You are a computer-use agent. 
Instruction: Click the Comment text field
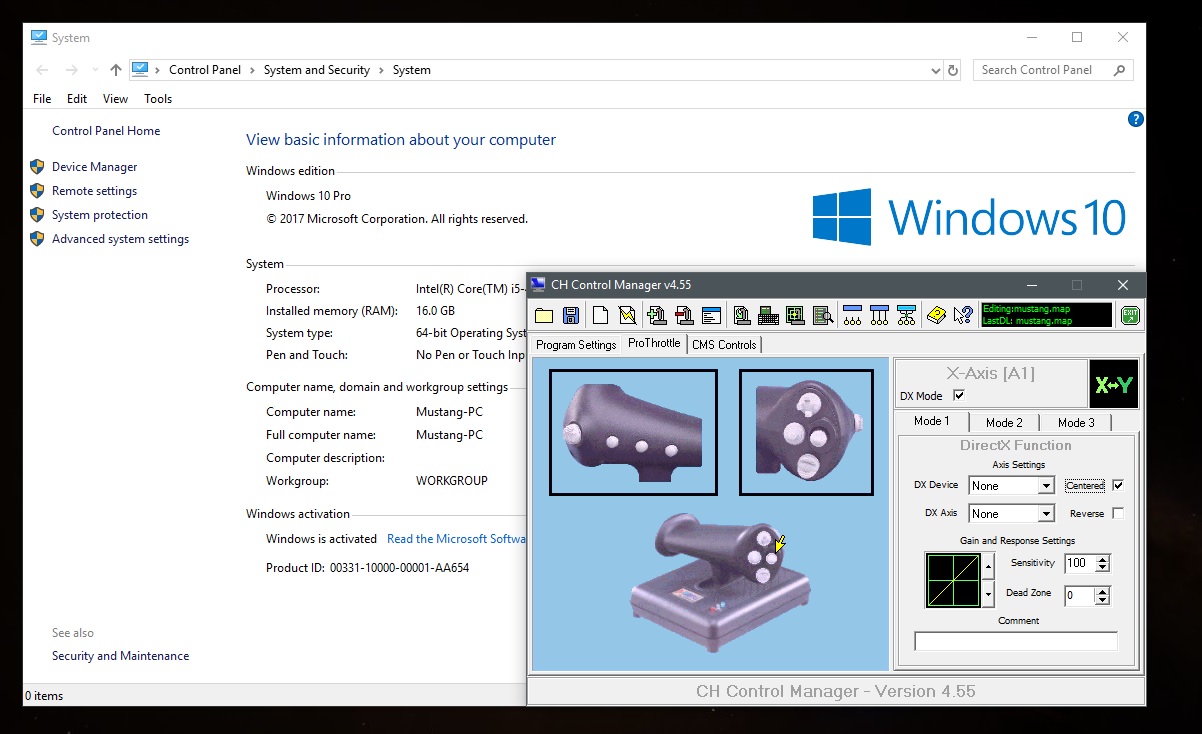1016,641
